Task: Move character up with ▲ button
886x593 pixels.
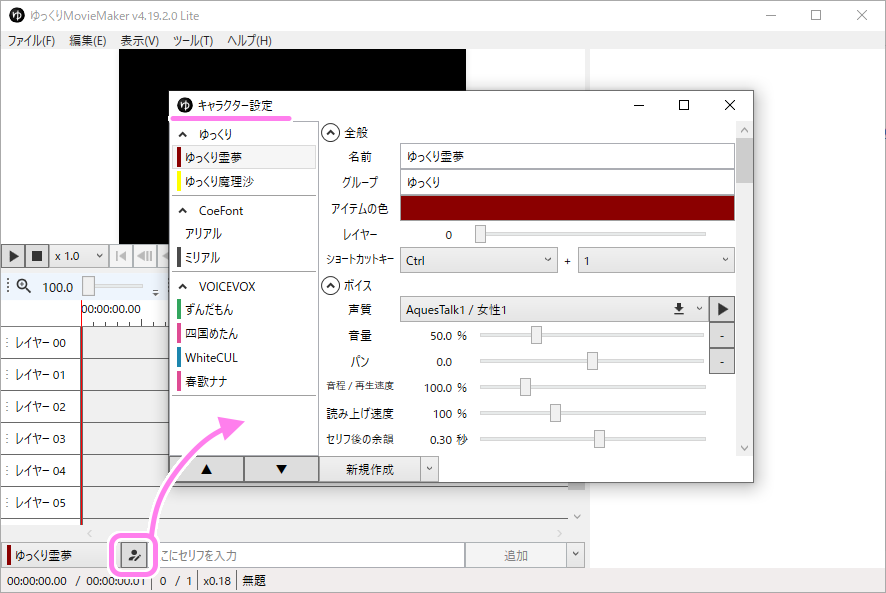Action: point(207,469)
